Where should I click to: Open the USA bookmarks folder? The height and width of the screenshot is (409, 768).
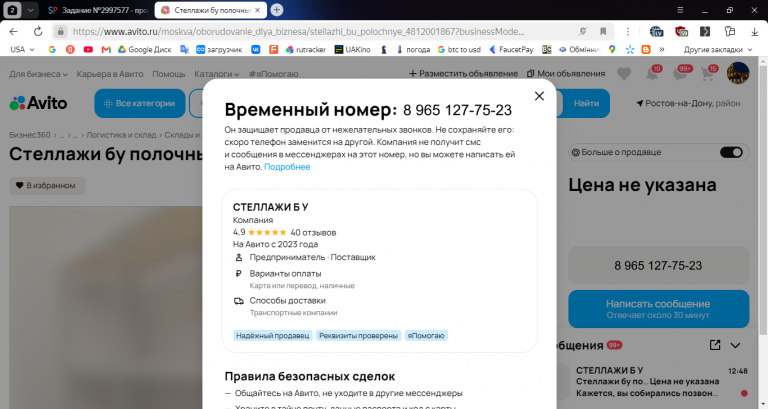tap(22, 49)
